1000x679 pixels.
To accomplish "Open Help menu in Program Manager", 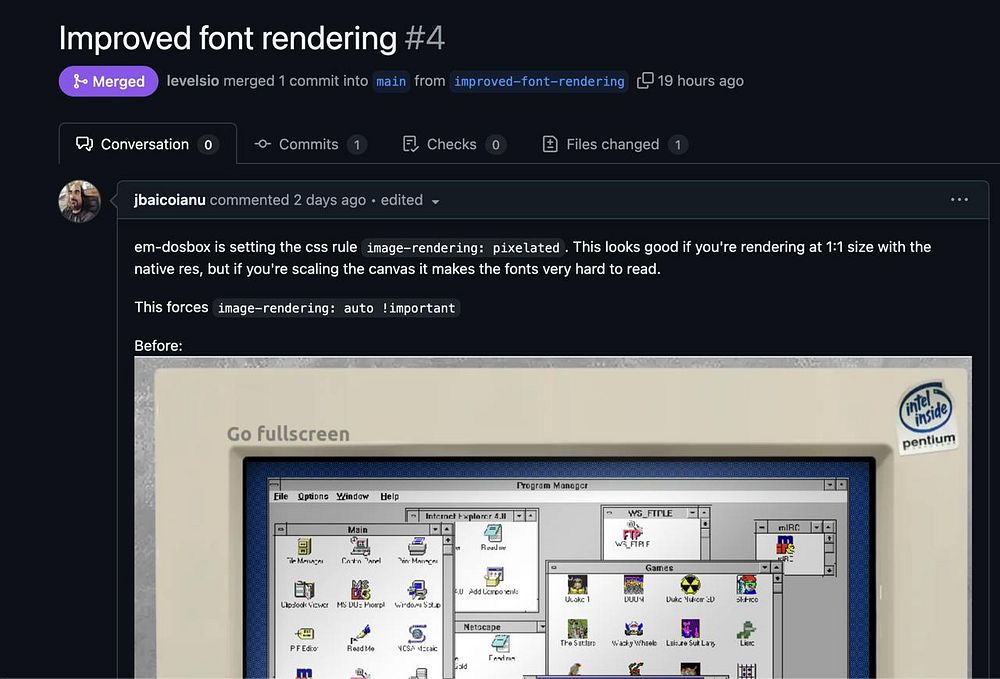I will [x=390, y=496].
